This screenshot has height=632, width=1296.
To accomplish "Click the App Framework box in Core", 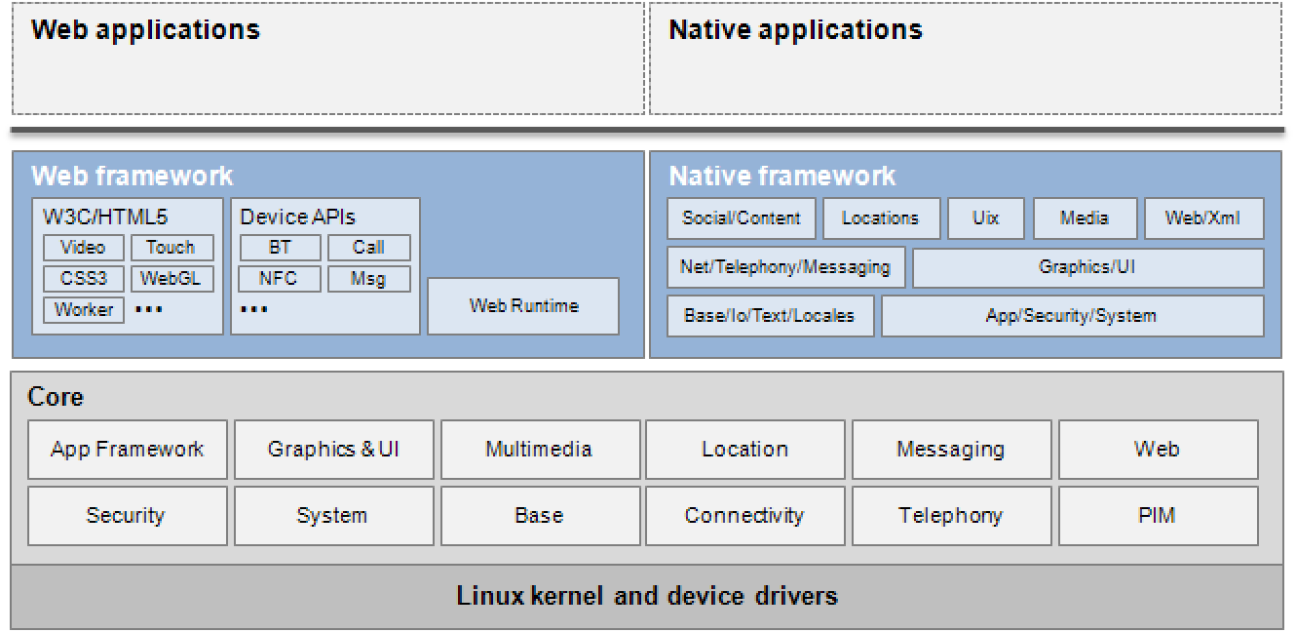I will coord(127,449).
